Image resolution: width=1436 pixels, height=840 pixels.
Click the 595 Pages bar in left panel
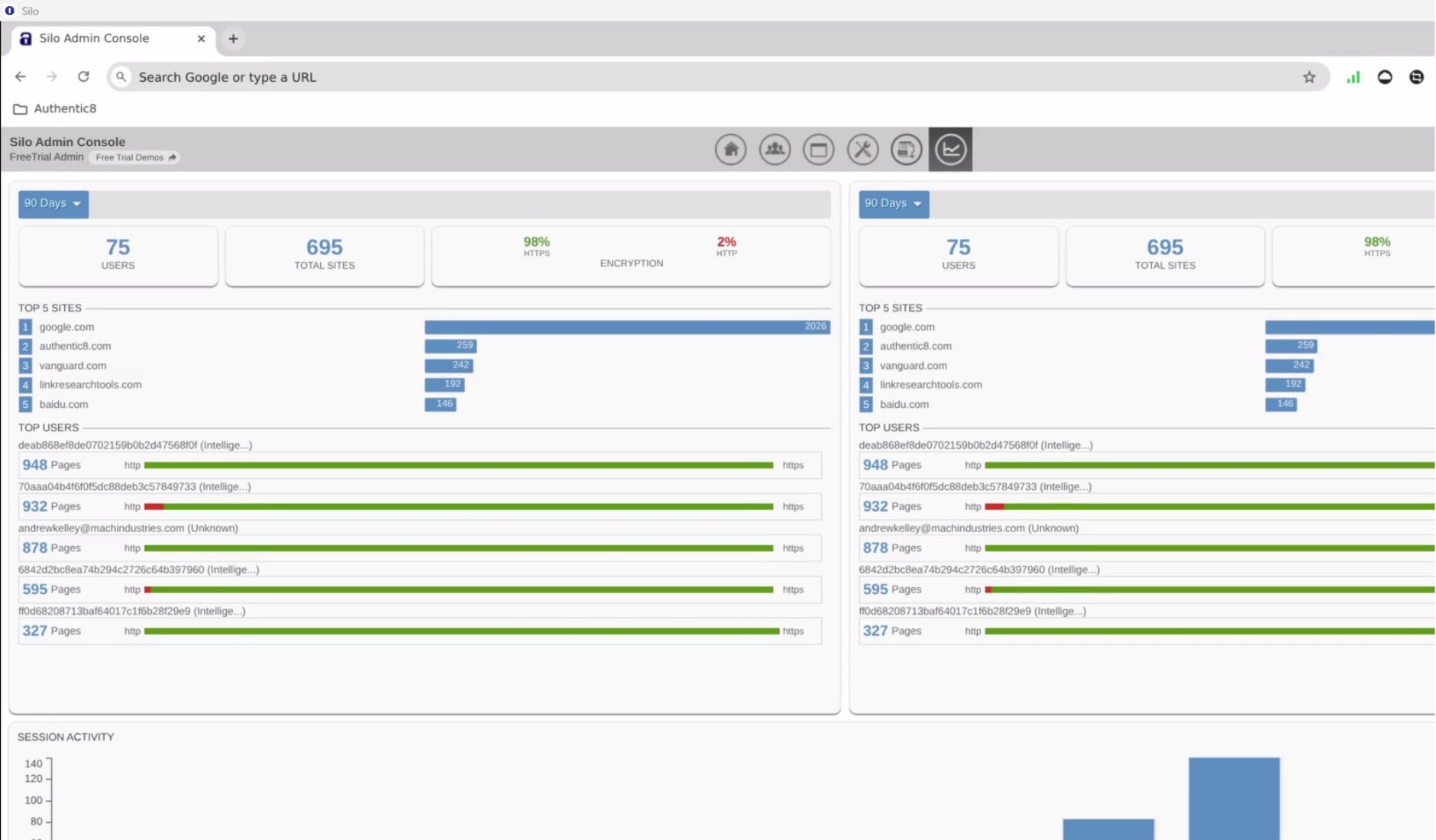point(458,590)
